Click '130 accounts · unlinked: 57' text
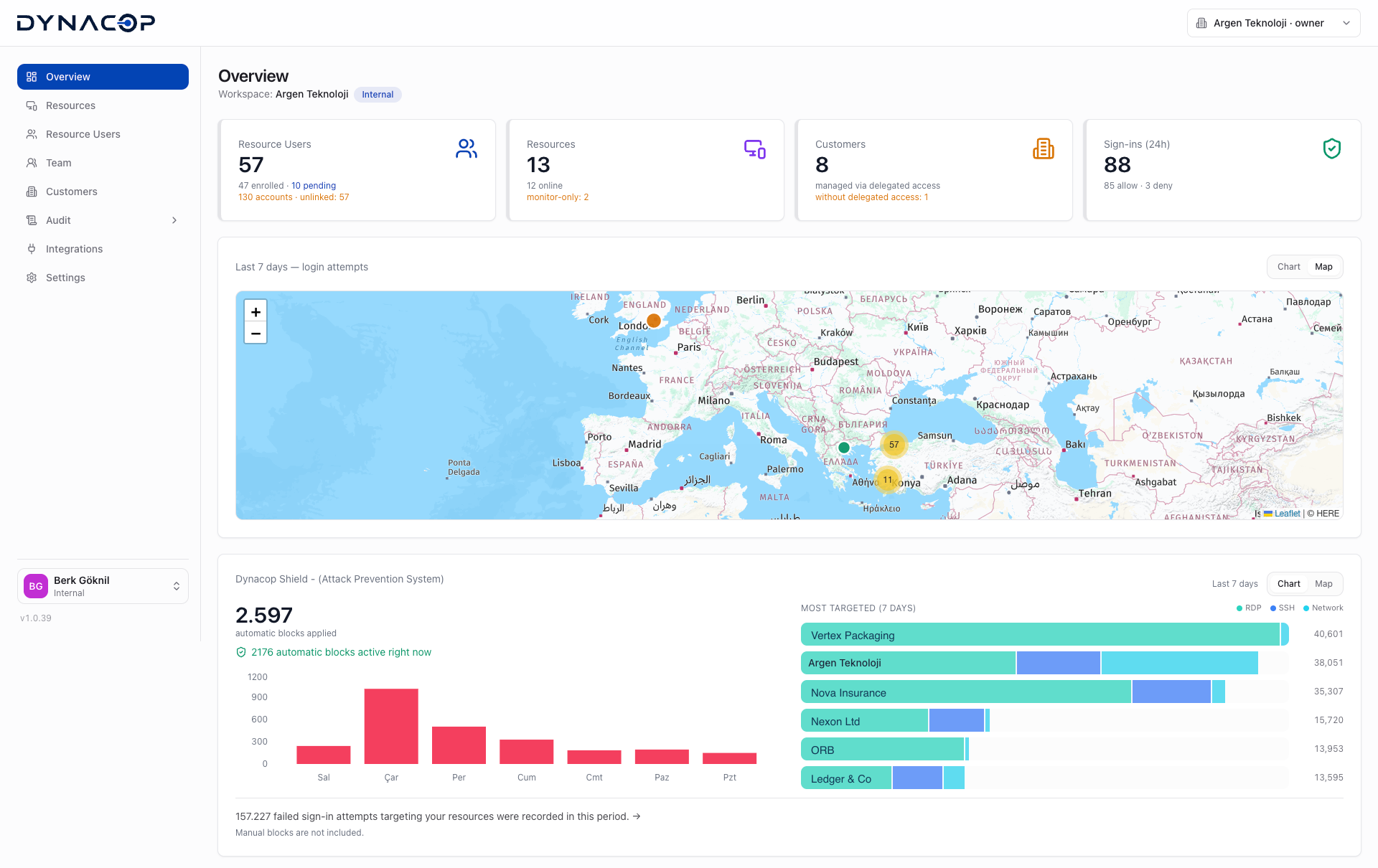This screenshot has width=1378, height=868. [x=294, y=197]
